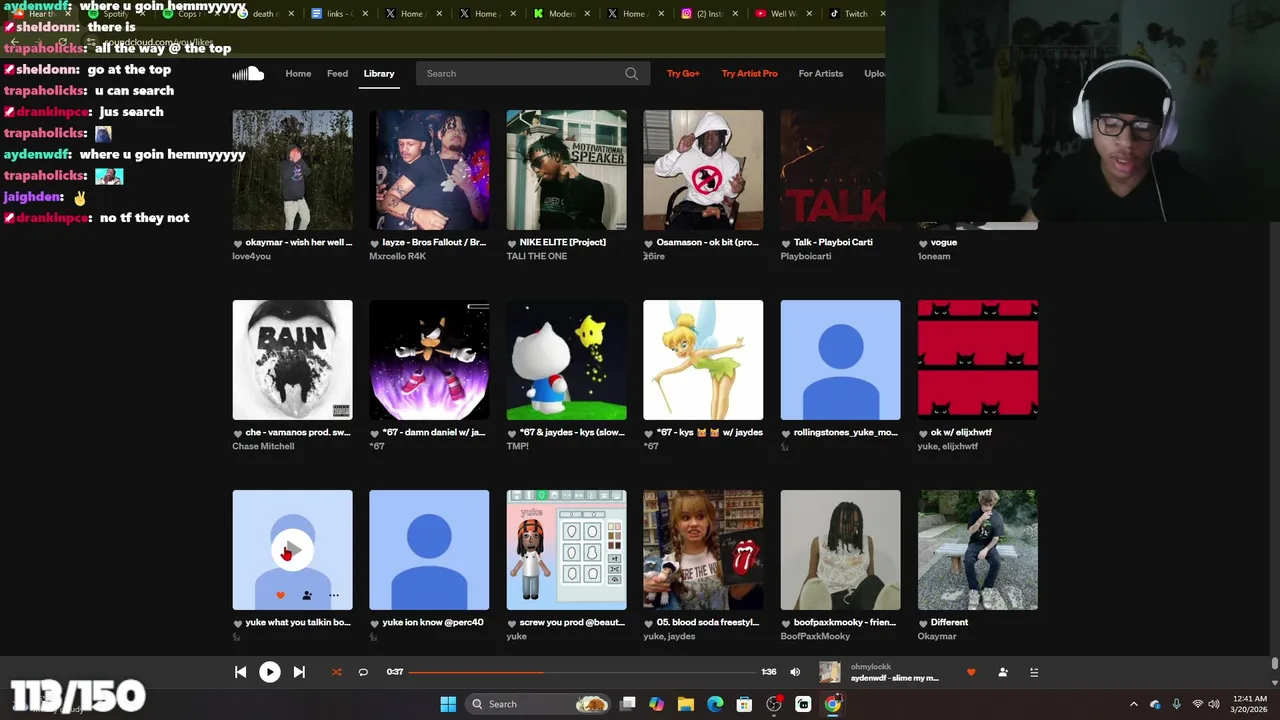Open the rollingstones_yuke_mo placeholder cover
This screenshot has width=1280, height=720.
840,360
